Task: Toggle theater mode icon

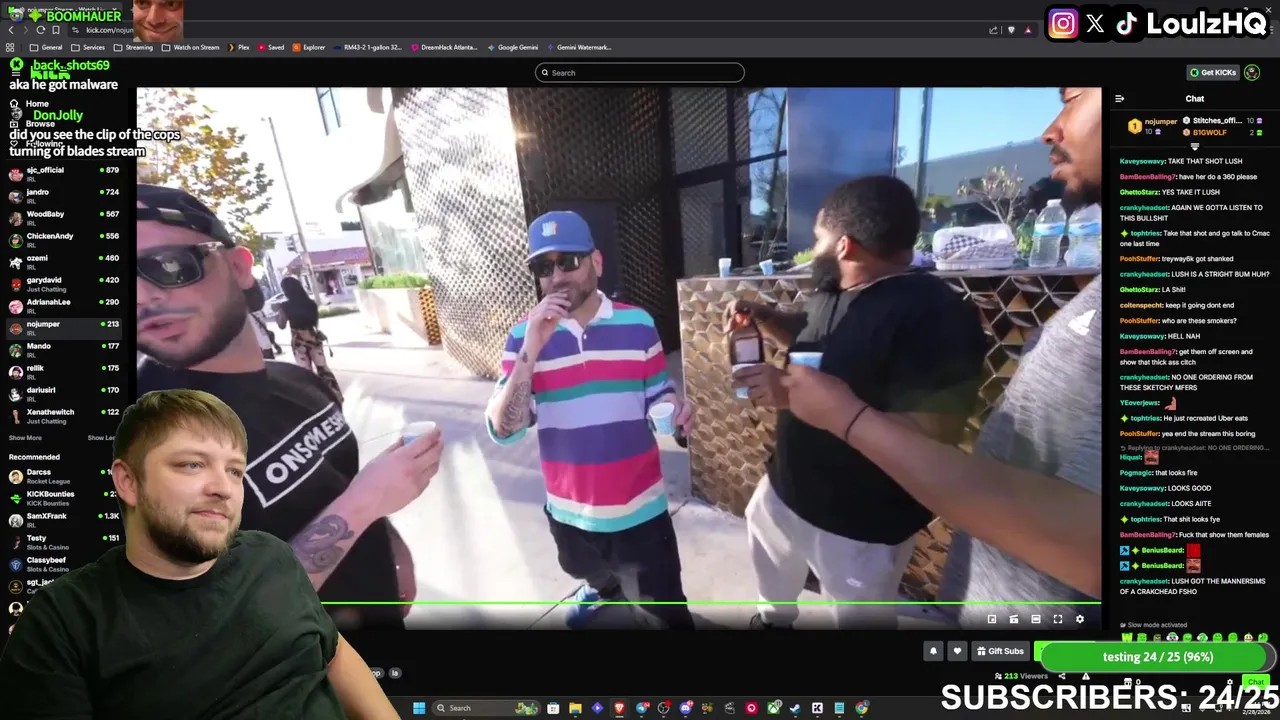Action: point(1036,619)
